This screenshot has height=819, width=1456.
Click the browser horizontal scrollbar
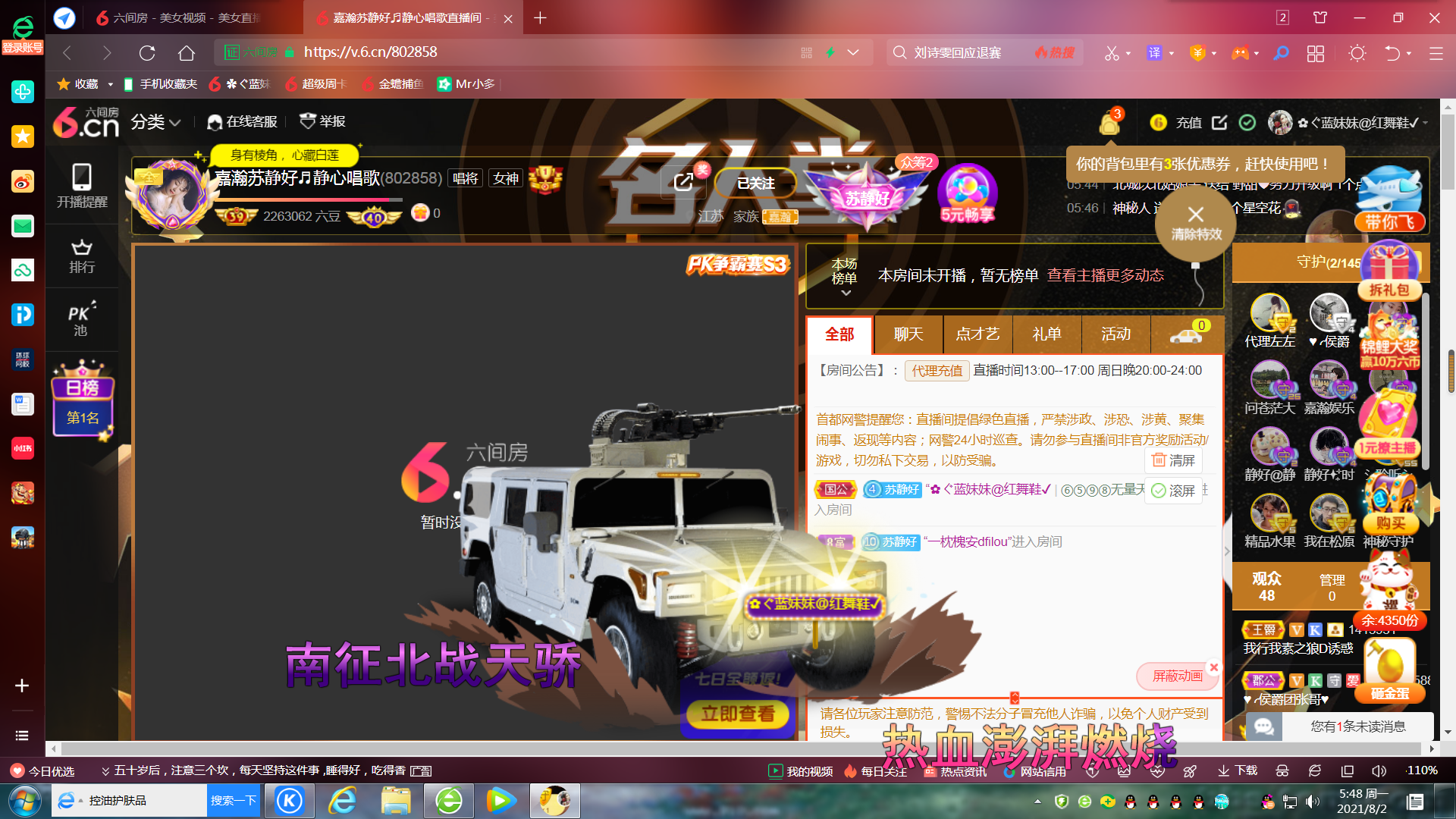coord(742,748)
